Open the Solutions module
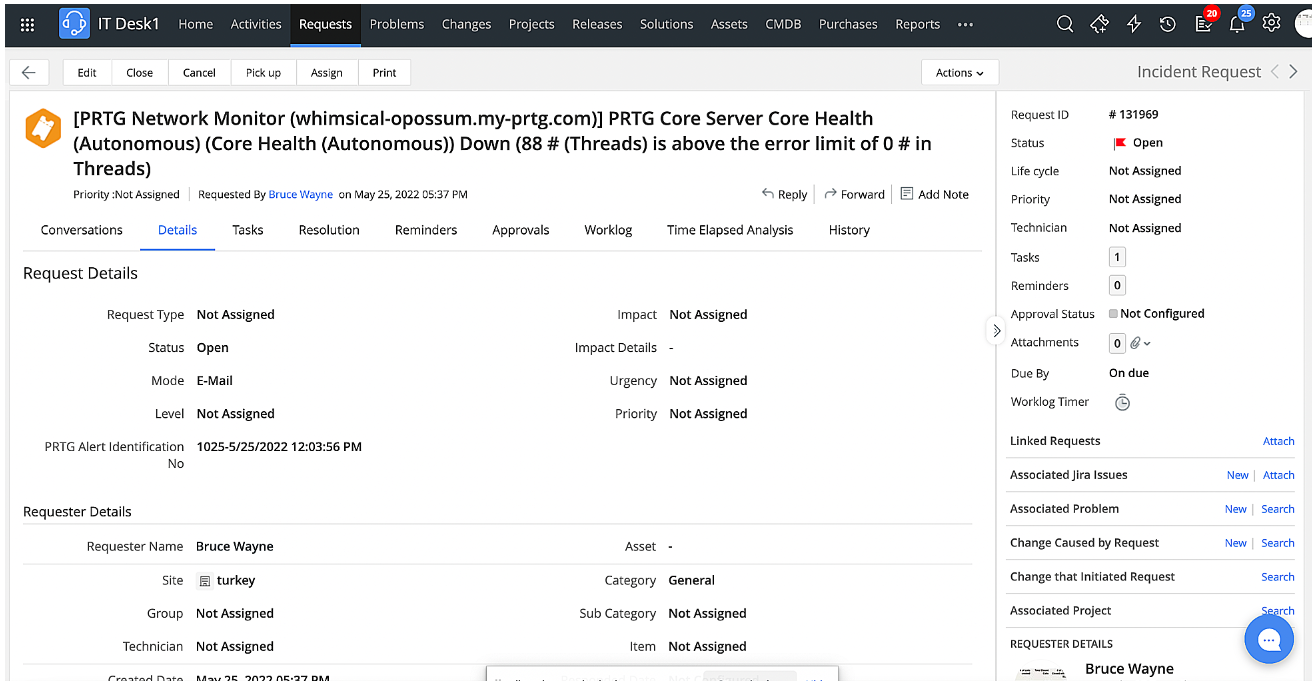This screenshot has height=692, width=1312. [x=666, y=24]
